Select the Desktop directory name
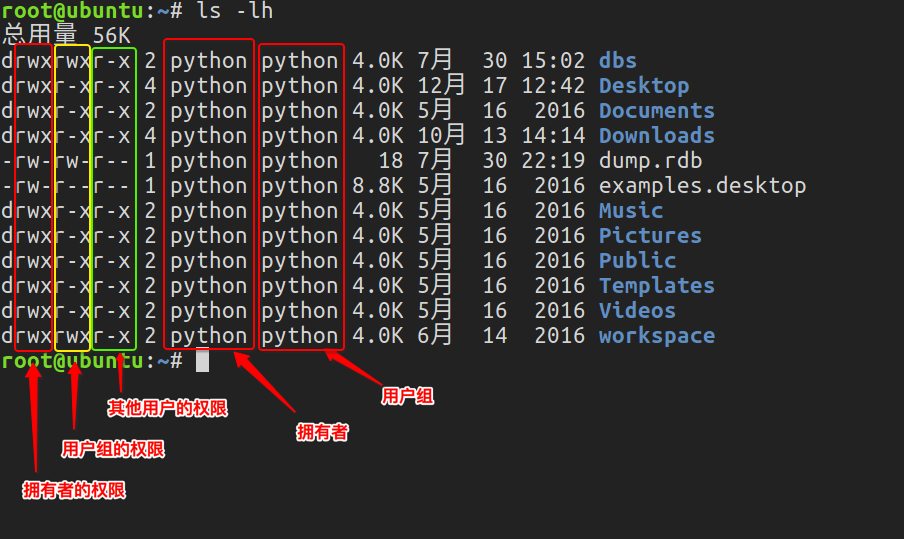Viewport: 904px width, 539px height. tap(644, 86)
